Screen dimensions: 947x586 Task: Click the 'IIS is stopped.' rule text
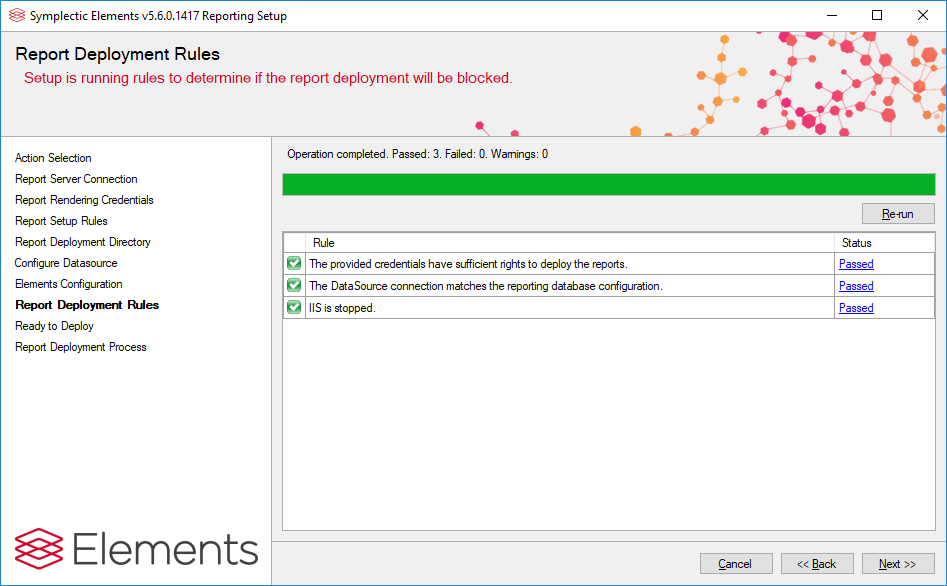click(342, 307)
